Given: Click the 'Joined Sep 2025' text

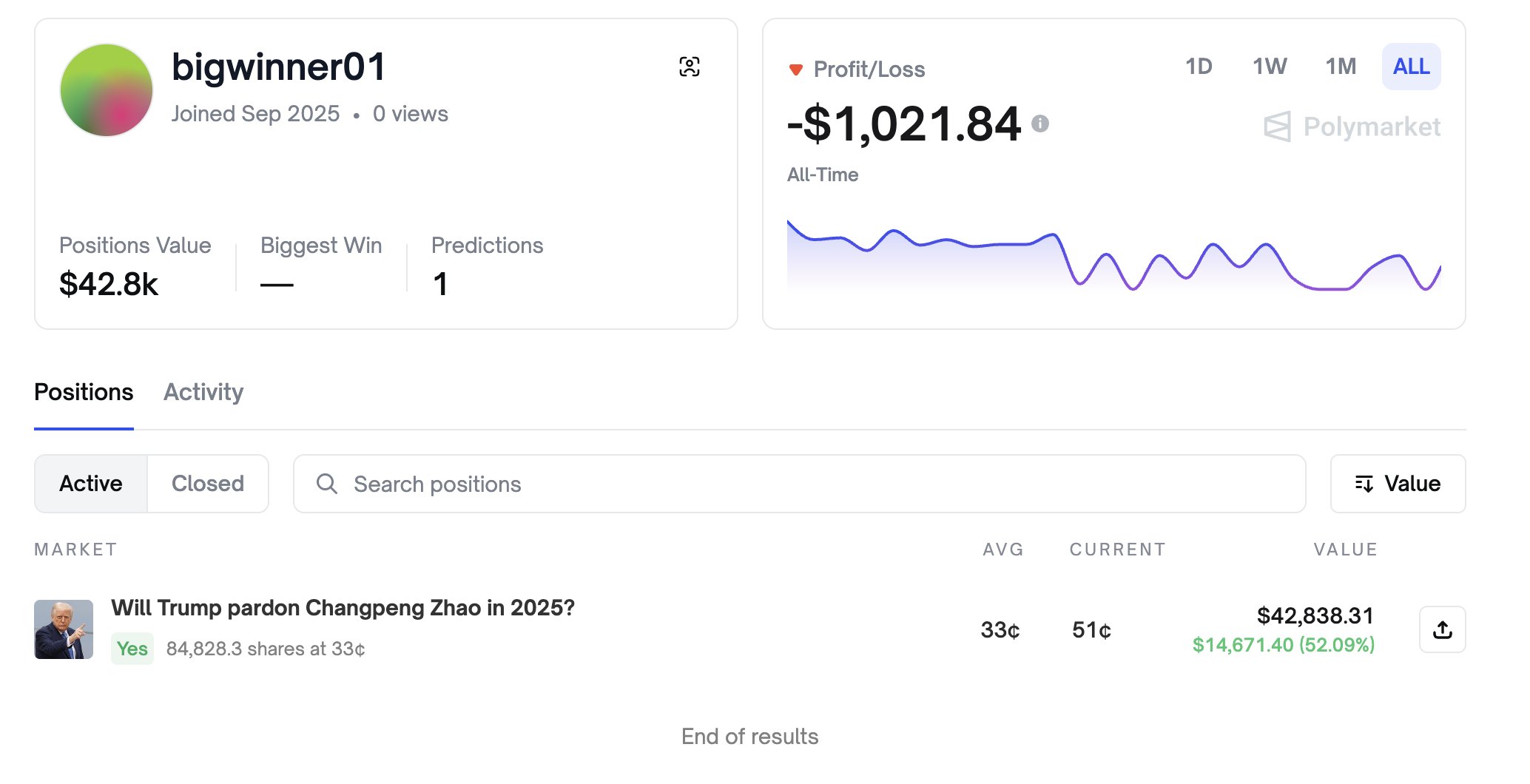Looking at the screenshot, I should tap(255, 114).
